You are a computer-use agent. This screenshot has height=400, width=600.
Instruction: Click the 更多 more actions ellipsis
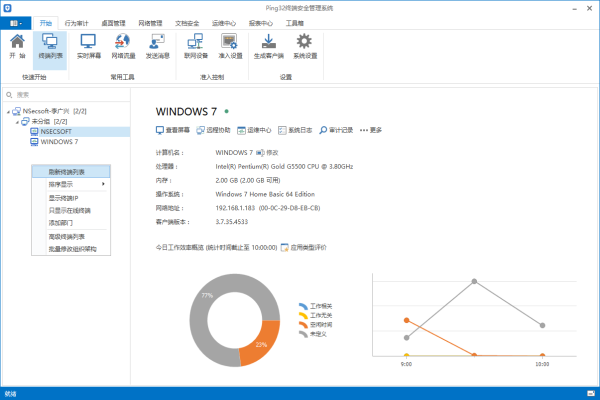371,130
